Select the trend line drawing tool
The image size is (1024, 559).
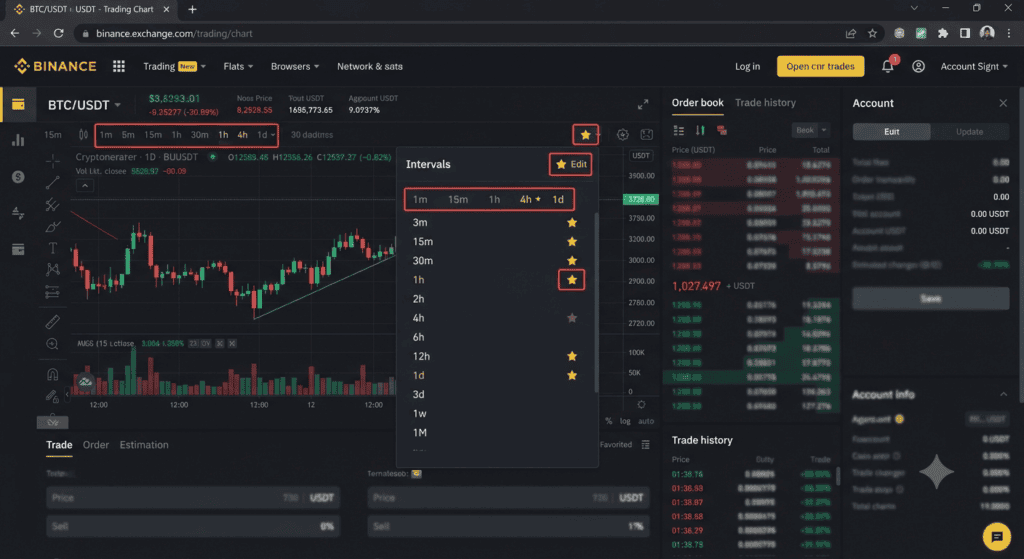coord(53,183)
